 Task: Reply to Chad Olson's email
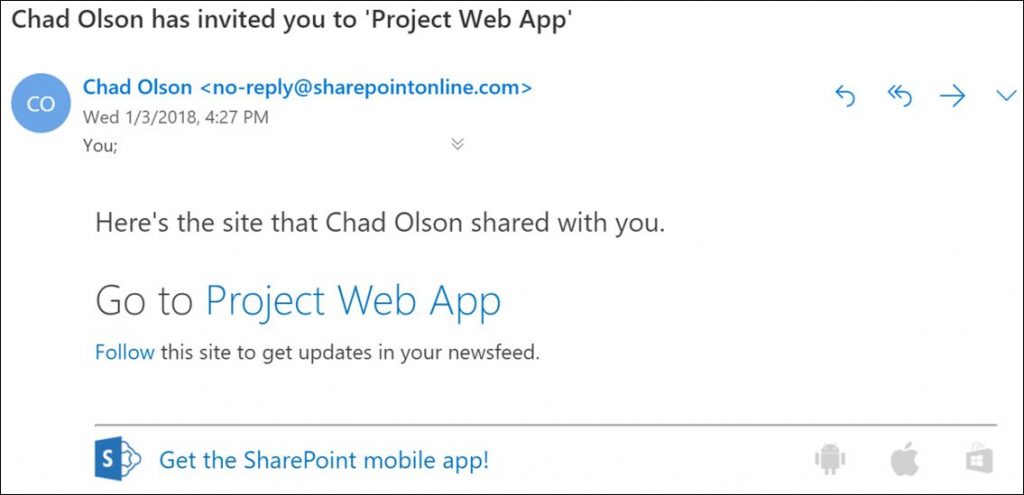pyautogui.click(x=845, y=97)
